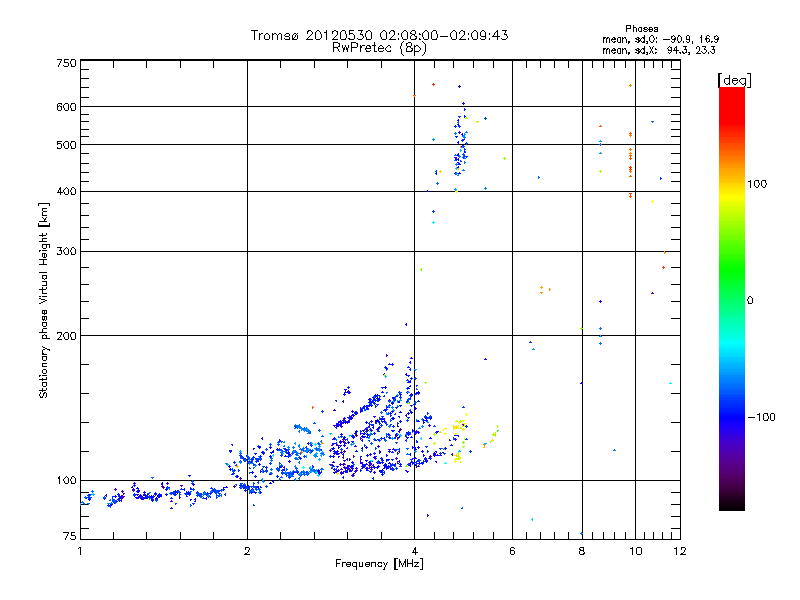The height and width of the screenshot is (600, 800).
Task: Click the plot title 'Tromsø 20120530 02:08:00-02:09:43'
Action: (x=379, y=35)
